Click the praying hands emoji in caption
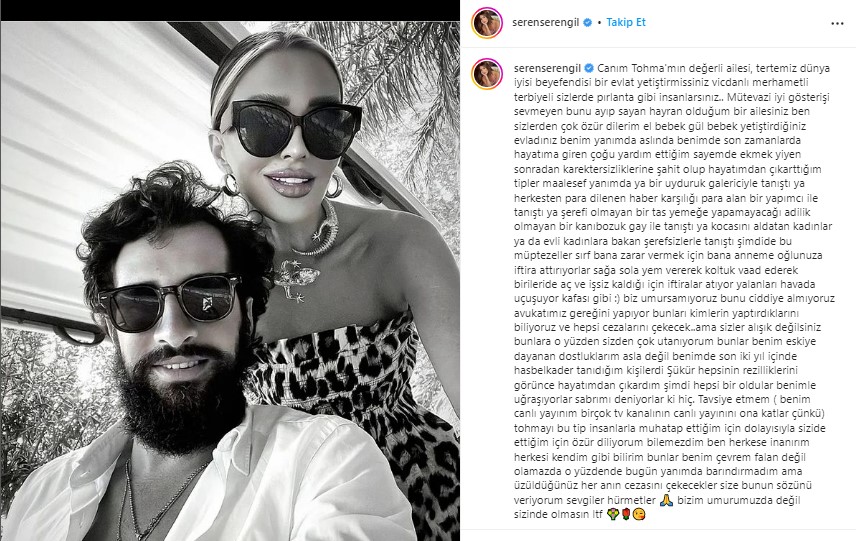 click(666, 500)
